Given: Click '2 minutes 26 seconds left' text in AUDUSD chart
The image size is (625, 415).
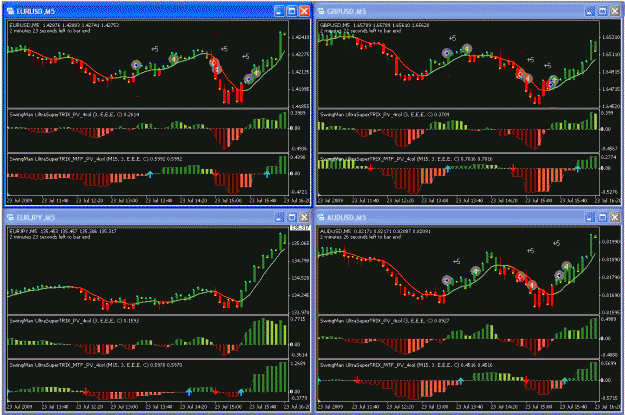Looking at the screenshot, I should 361,237.
